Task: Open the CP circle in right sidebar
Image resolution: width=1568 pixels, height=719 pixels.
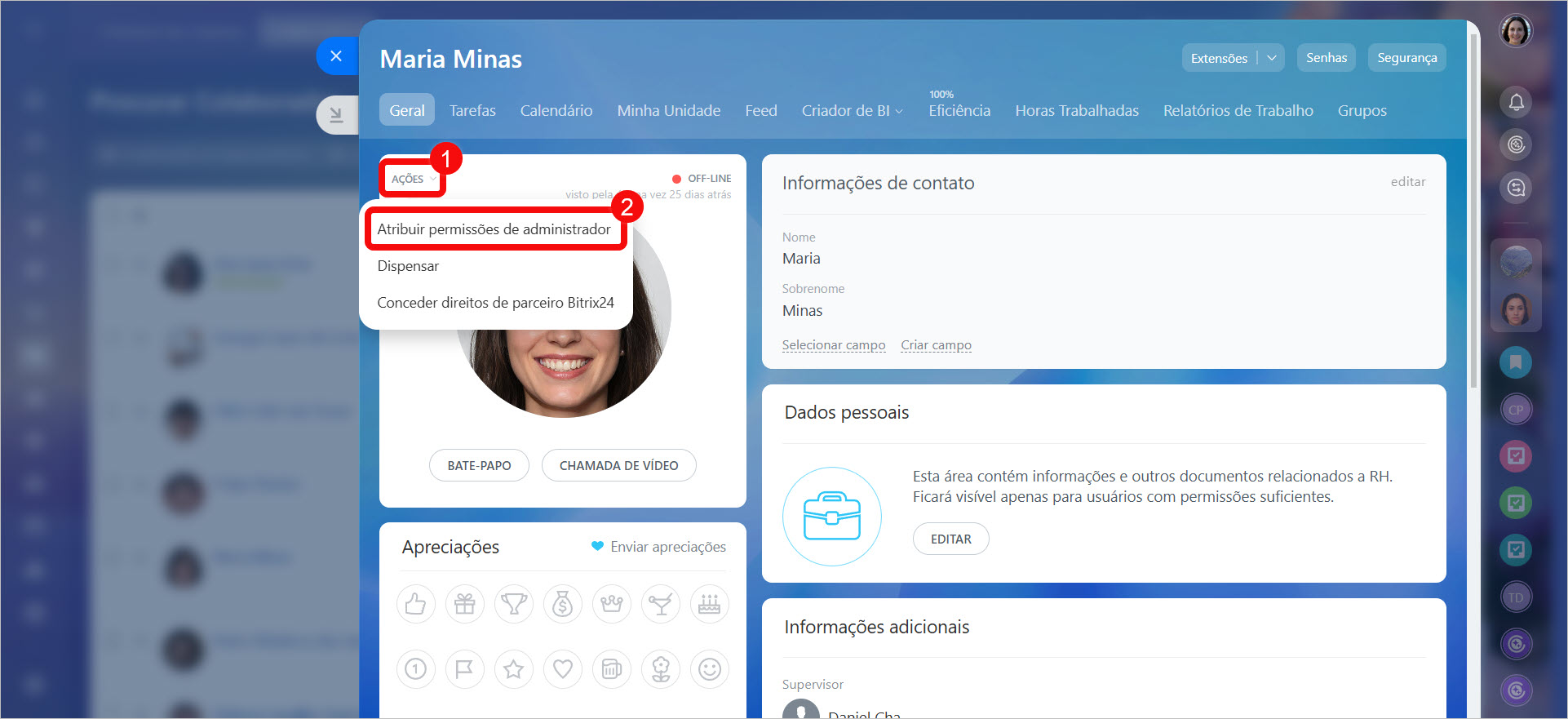Action: tap(1516, 410)
